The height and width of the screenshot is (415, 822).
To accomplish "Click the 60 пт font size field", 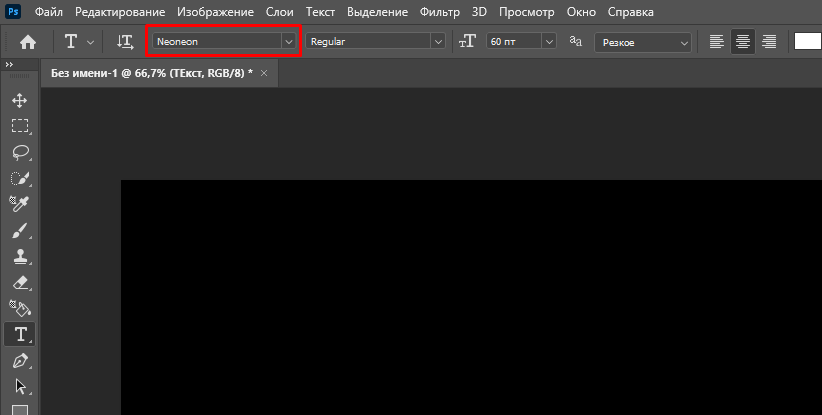I will pos(514,41).
